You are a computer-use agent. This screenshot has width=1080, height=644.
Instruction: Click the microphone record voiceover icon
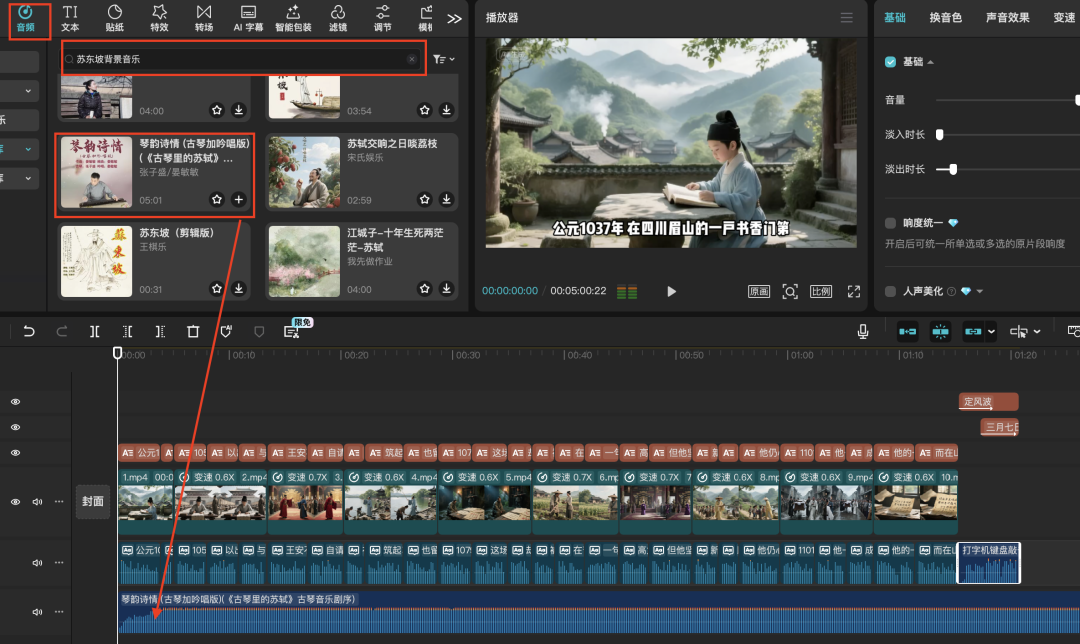(x=863, y=331)
